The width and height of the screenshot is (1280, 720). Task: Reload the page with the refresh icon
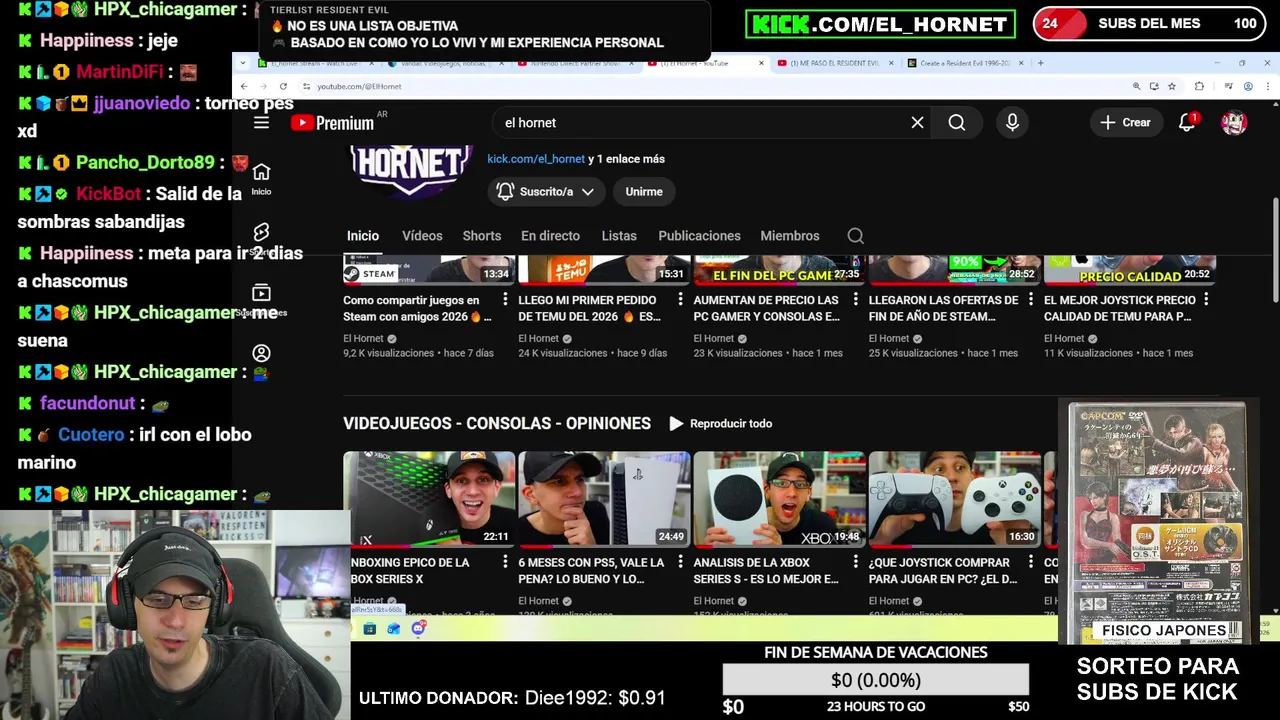point(283,86)
